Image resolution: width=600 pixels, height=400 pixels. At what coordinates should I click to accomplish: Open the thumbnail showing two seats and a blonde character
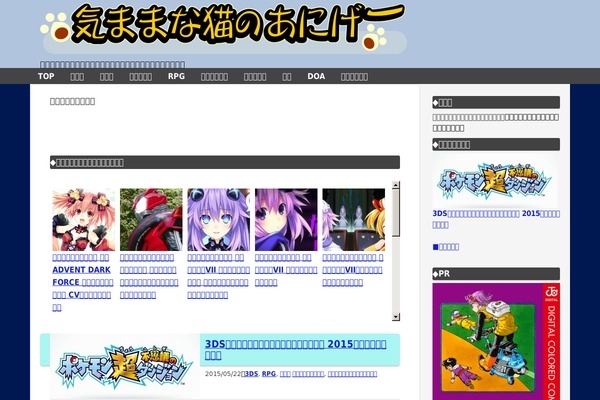354,219
